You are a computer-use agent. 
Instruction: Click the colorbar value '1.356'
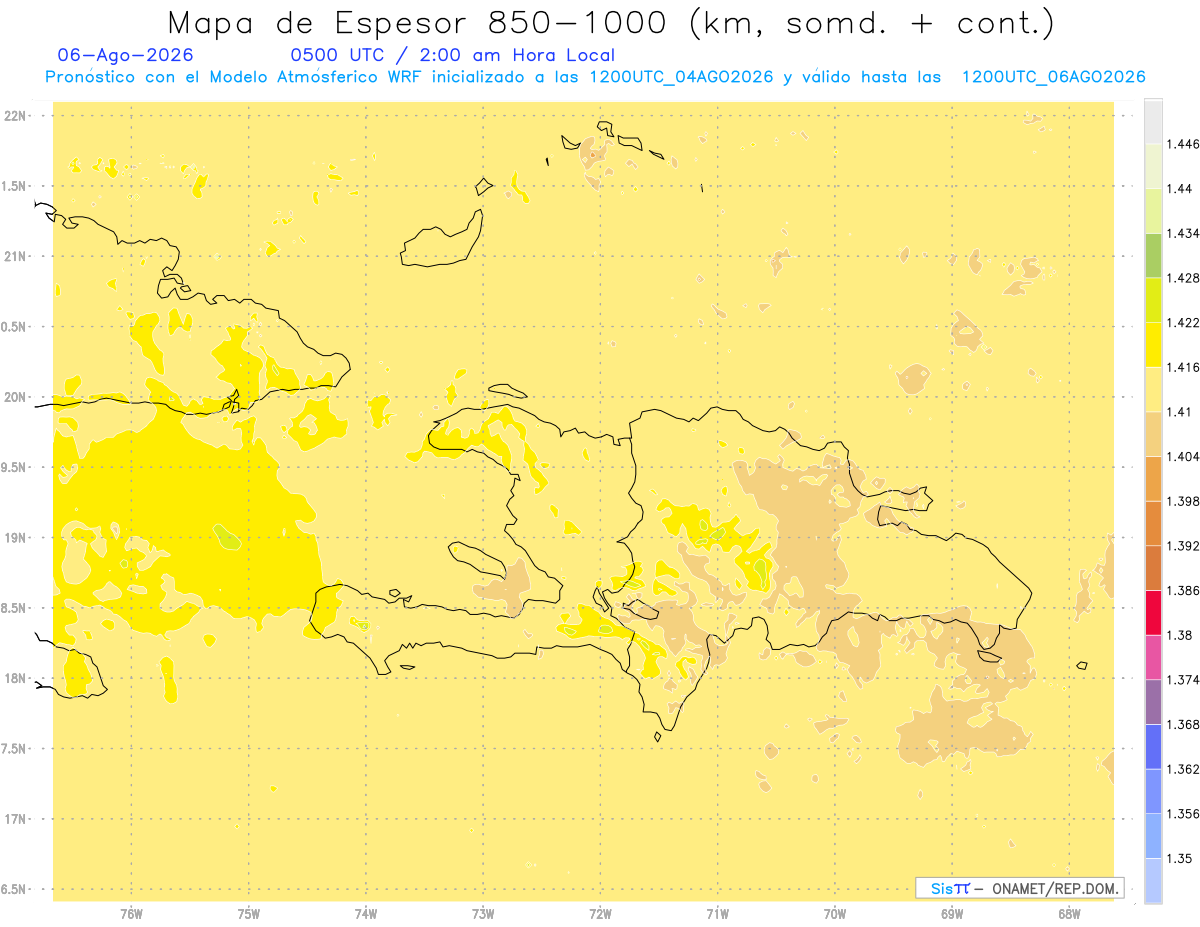pos(1182,814)
